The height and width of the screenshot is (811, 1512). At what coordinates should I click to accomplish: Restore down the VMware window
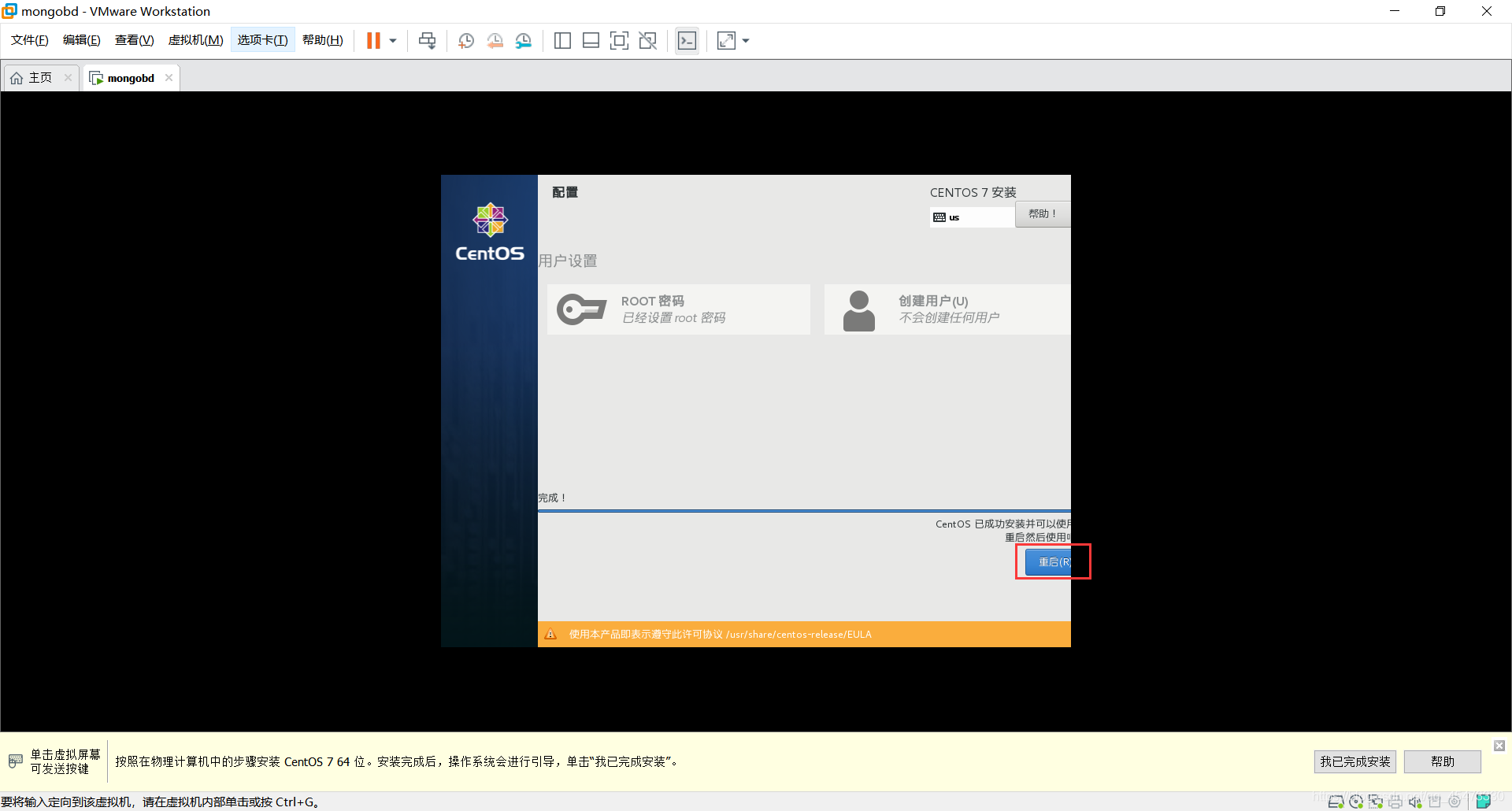(x=1440, y=11)
